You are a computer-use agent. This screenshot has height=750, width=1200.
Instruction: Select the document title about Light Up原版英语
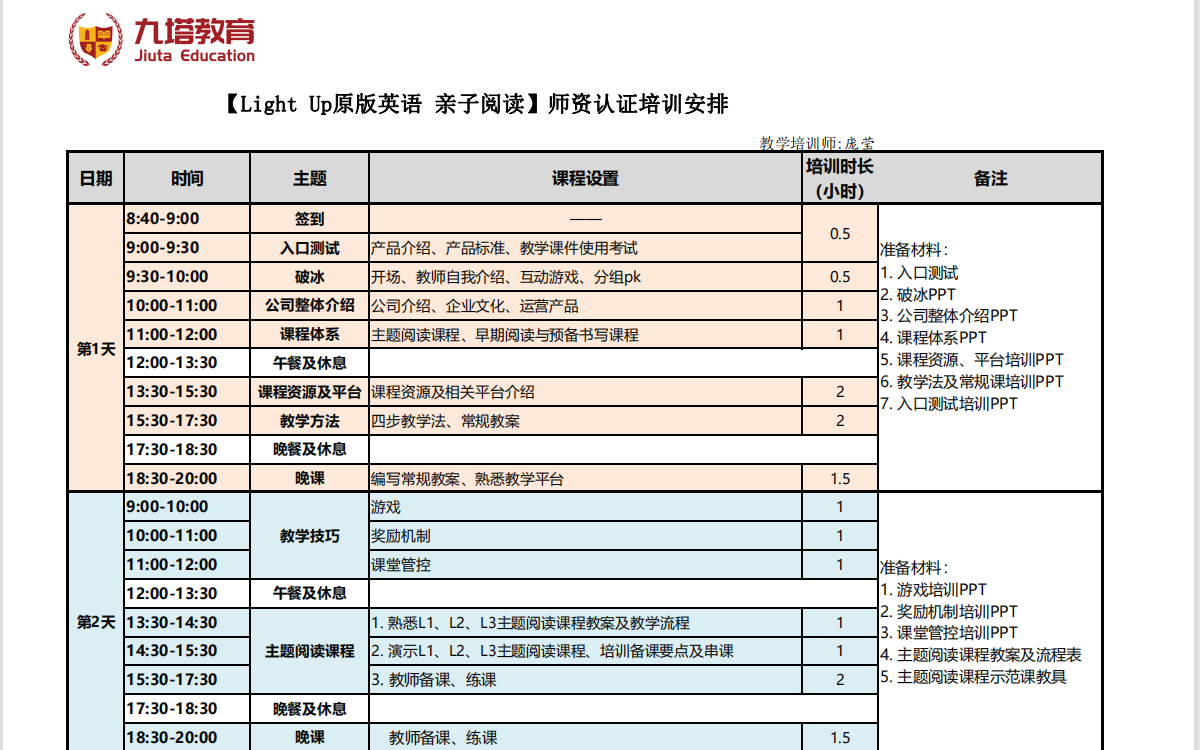472,104
